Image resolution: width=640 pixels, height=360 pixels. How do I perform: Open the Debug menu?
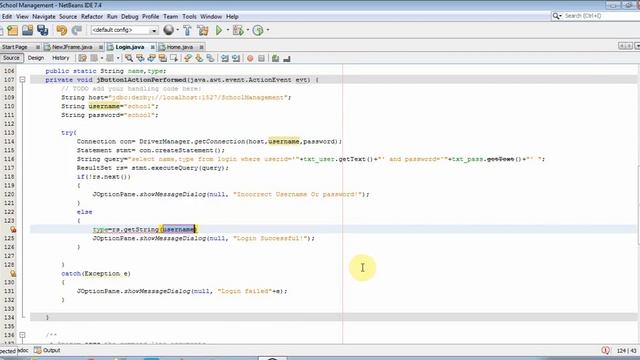(x=129, y=17)
